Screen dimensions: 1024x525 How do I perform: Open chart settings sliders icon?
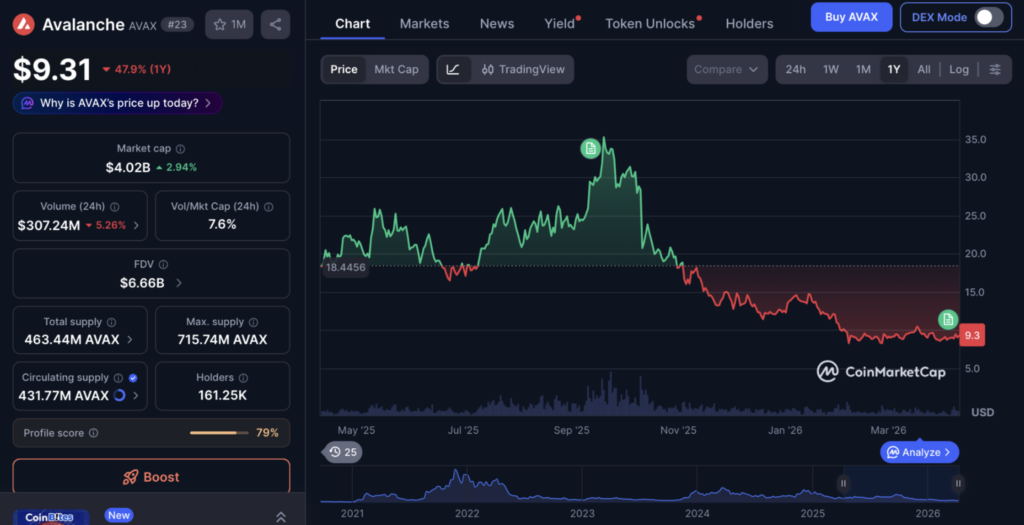(x=994, y=69)
